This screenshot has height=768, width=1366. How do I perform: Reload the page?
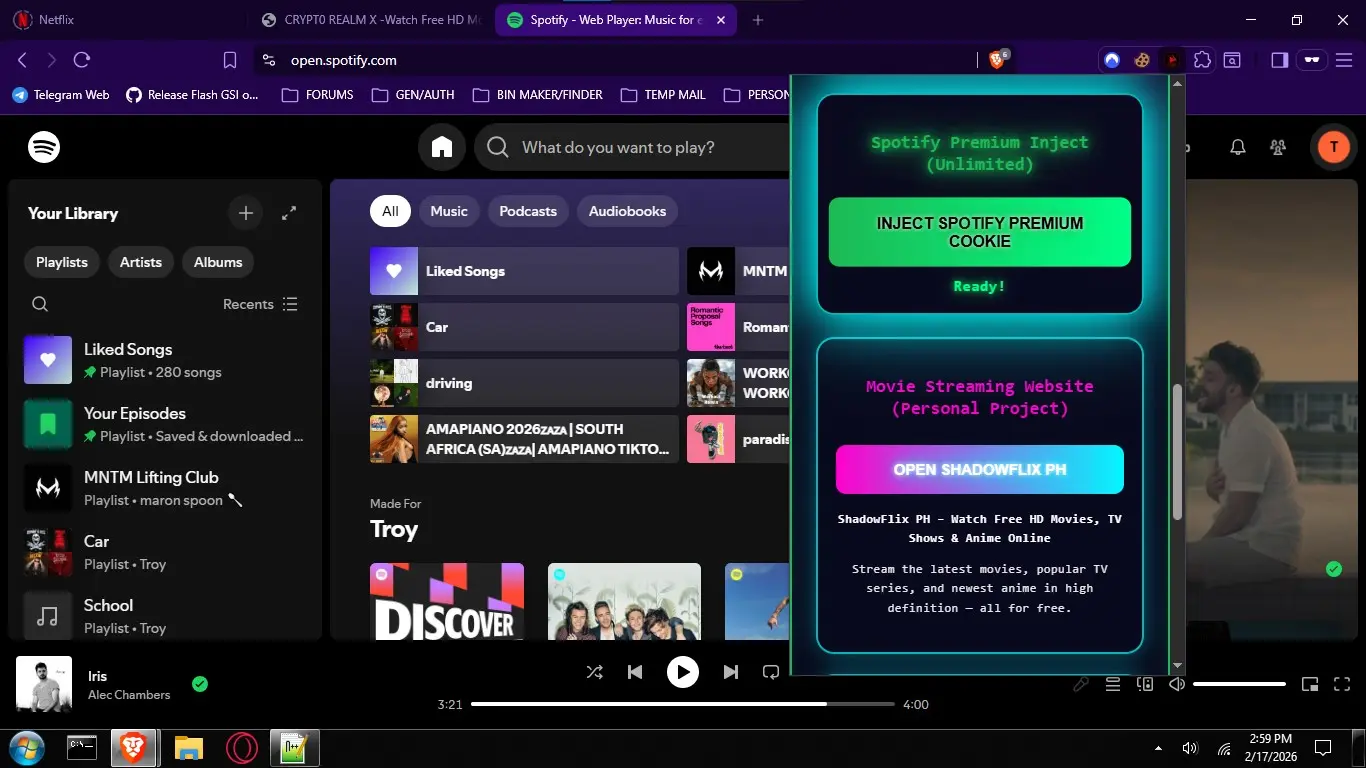point(82,60)
